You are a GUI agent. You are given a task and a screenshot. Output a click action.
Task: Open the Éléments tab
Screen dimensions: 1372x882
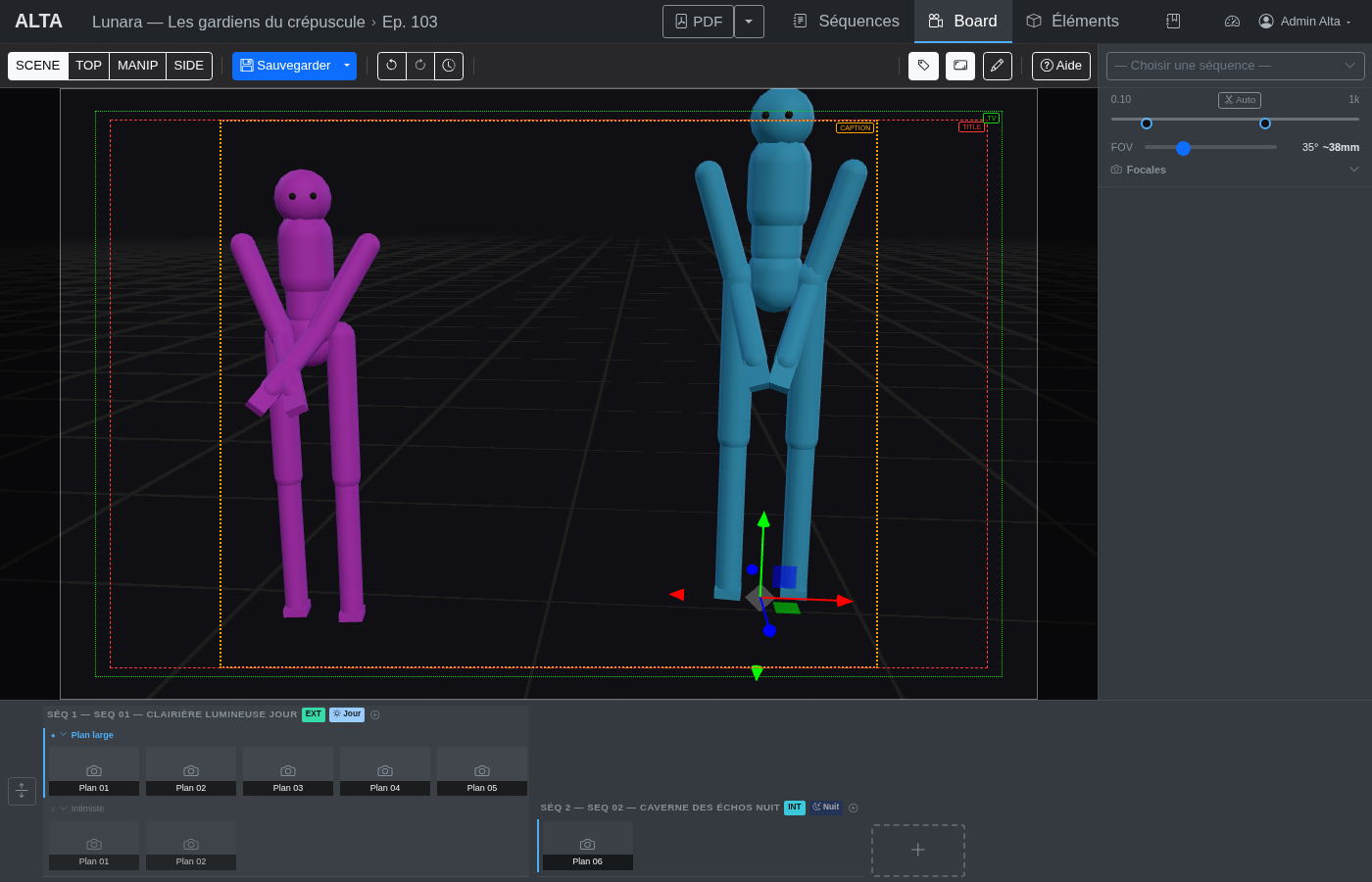click(1083, 21)
